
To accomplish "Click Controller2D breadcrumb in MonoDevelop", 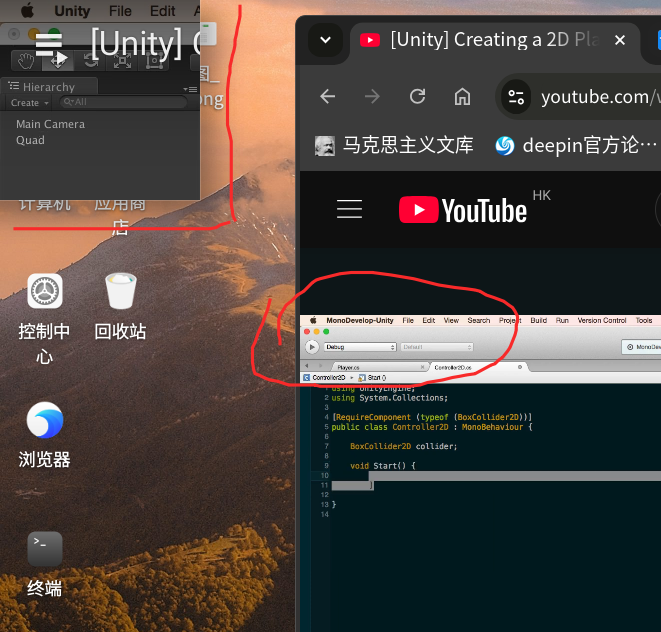I will 325,377.
